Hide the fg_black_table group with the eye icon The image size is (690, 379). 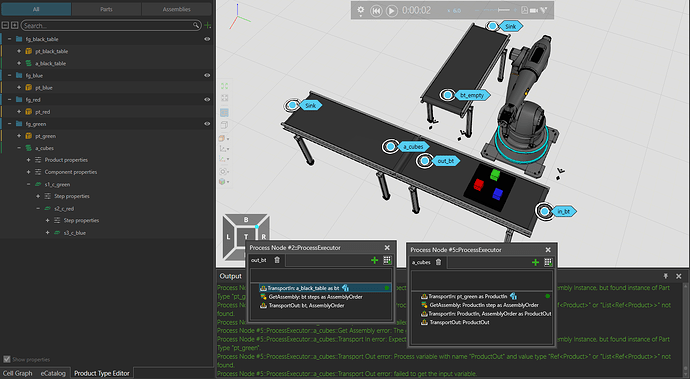pos(207,39)
